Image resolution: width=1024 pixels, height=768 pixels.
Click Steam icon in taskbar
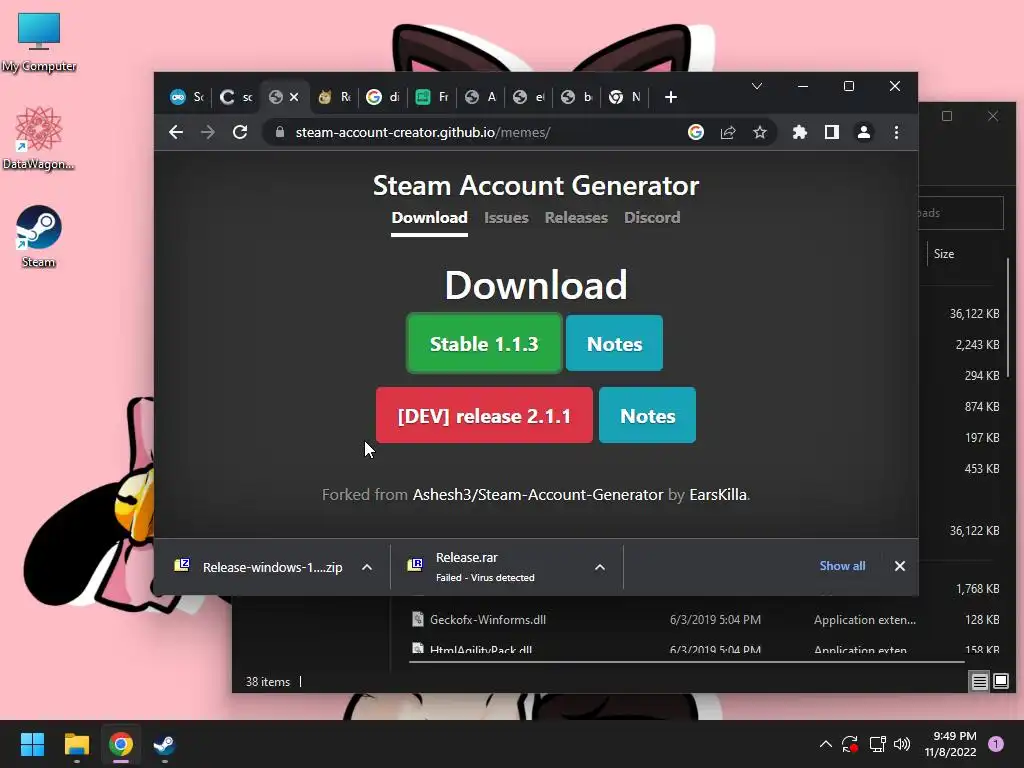point(164,744)
